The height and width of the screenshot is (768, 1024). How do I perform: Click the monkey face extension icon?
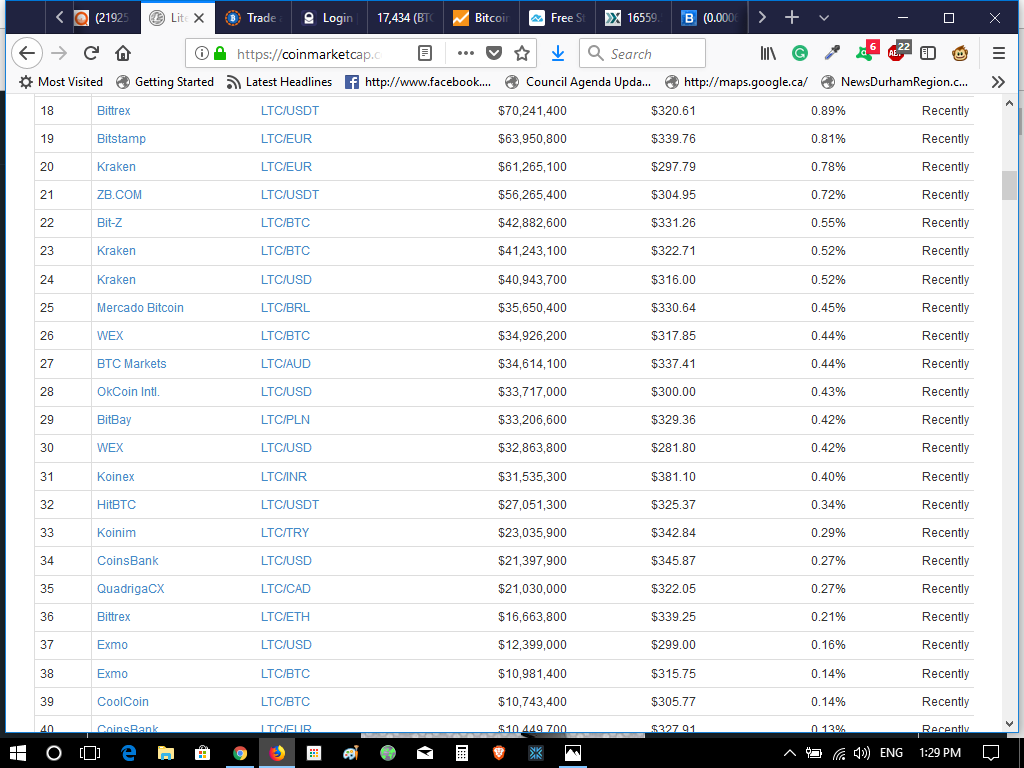[x=960, y=54]
